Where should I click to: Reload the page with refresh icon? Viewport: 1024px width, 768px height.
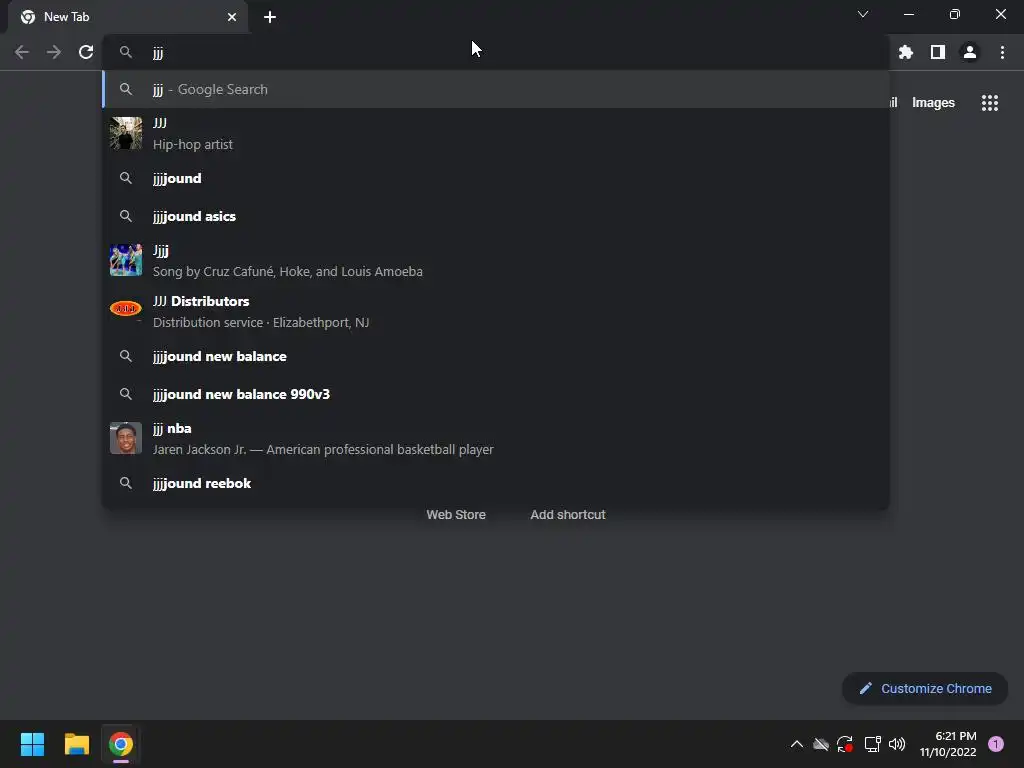(x=86, y=52)
